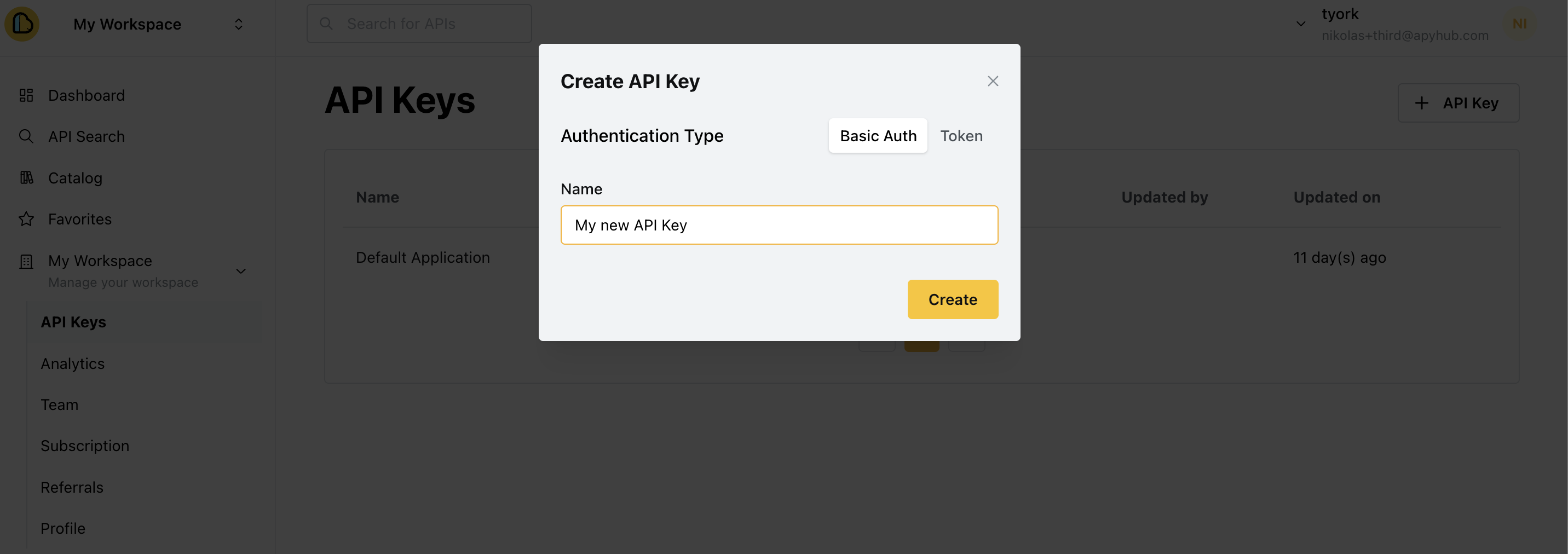This screenshot has width=1568, height=554.
Task: Expand the My Workspace section chevron
Action: click(x=240, y=271)
